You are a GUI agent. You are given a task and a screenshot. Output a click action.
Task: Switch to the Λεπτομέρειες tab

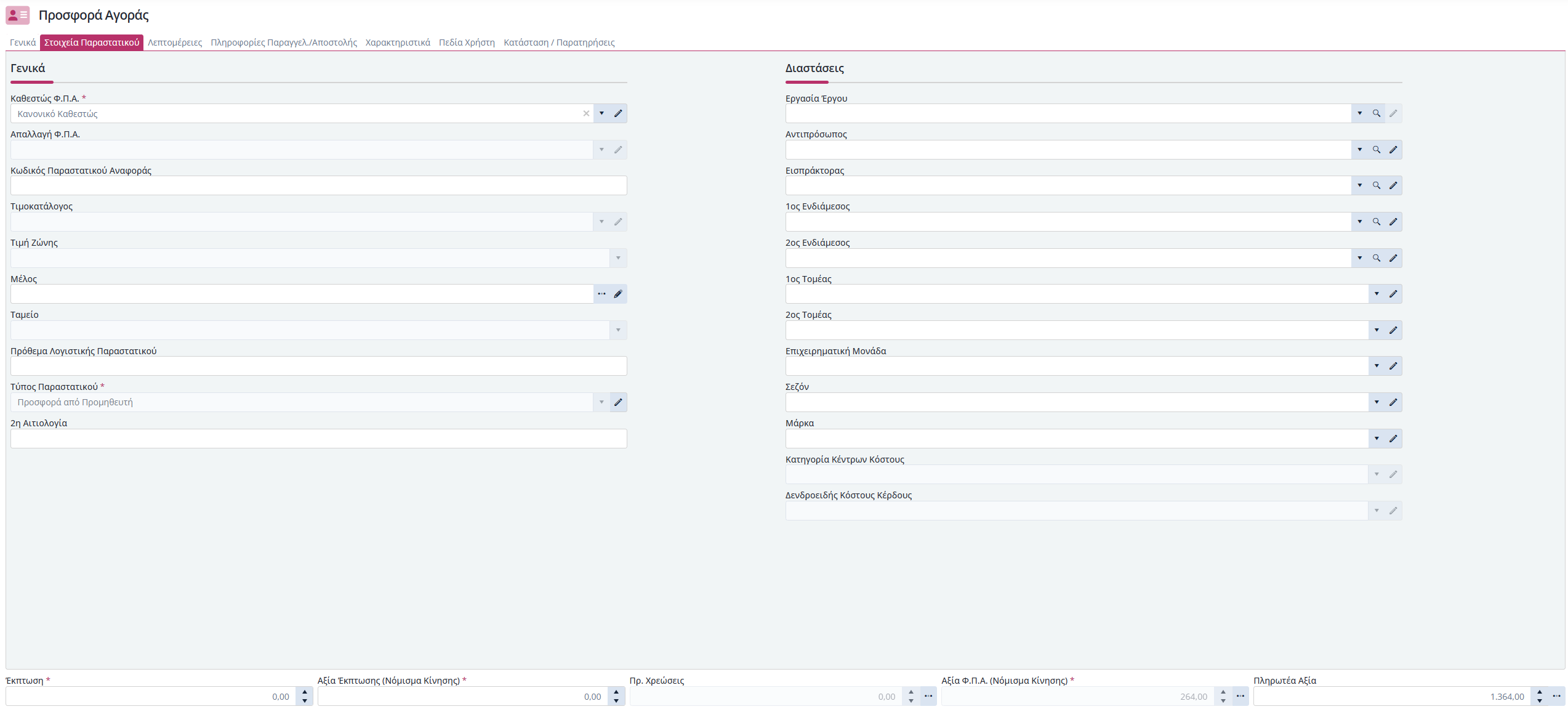pyautogui.click(x=175, y=43)
